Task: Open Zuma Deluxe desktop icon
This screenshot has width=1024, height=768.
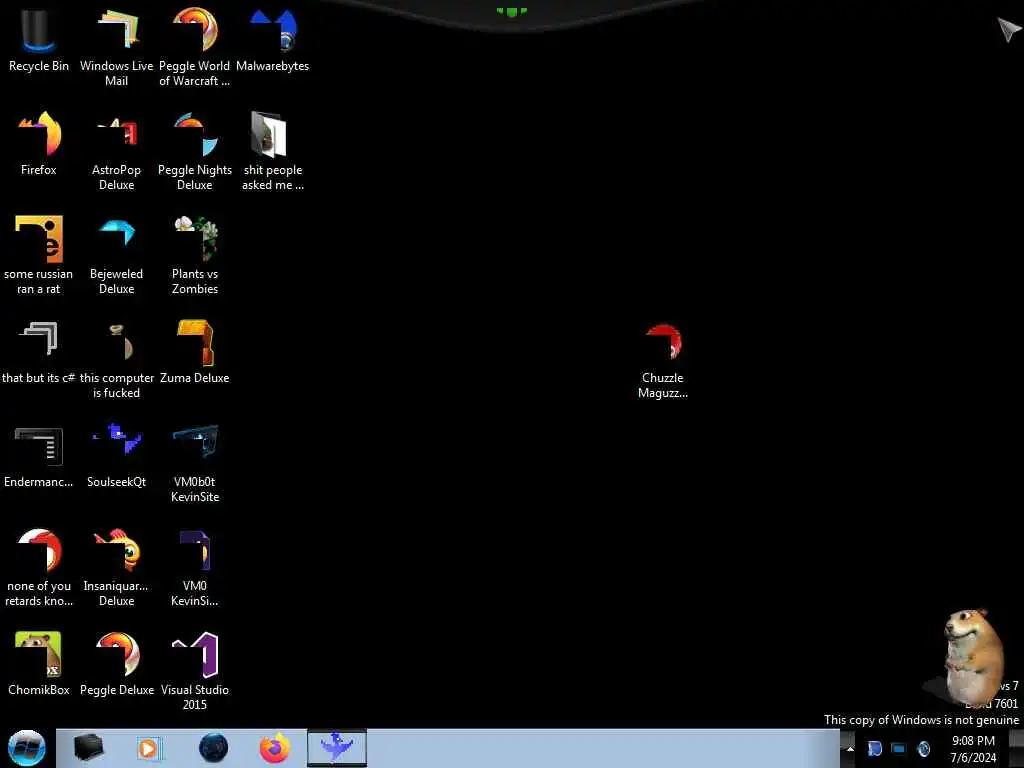Action: click(195, 351)
